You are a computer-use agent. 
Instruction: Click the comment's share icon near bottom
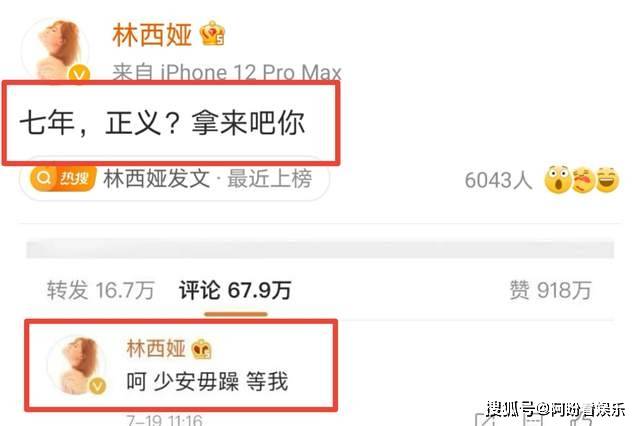(x=487, y=420)
